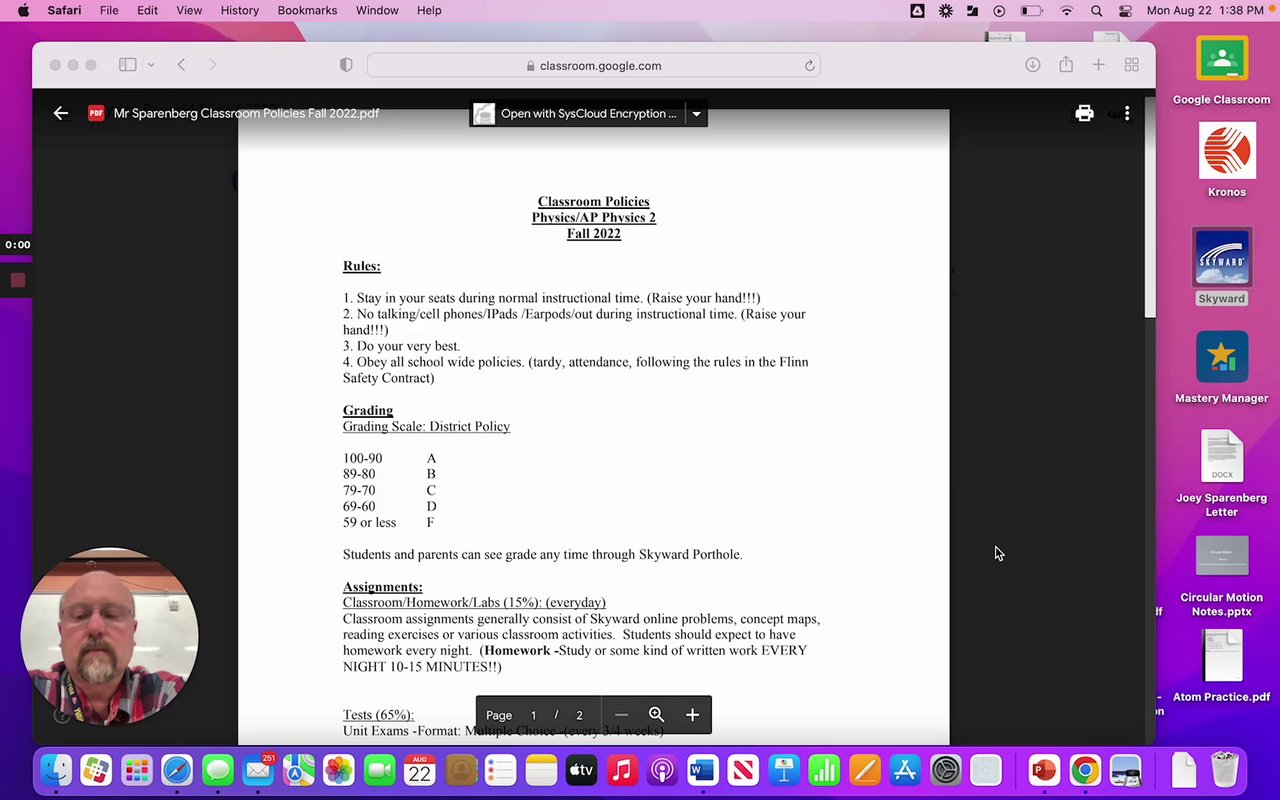Click the page number 1 field
The height and width of the screenshot is (800, 1280).
[x=533, y=715]
